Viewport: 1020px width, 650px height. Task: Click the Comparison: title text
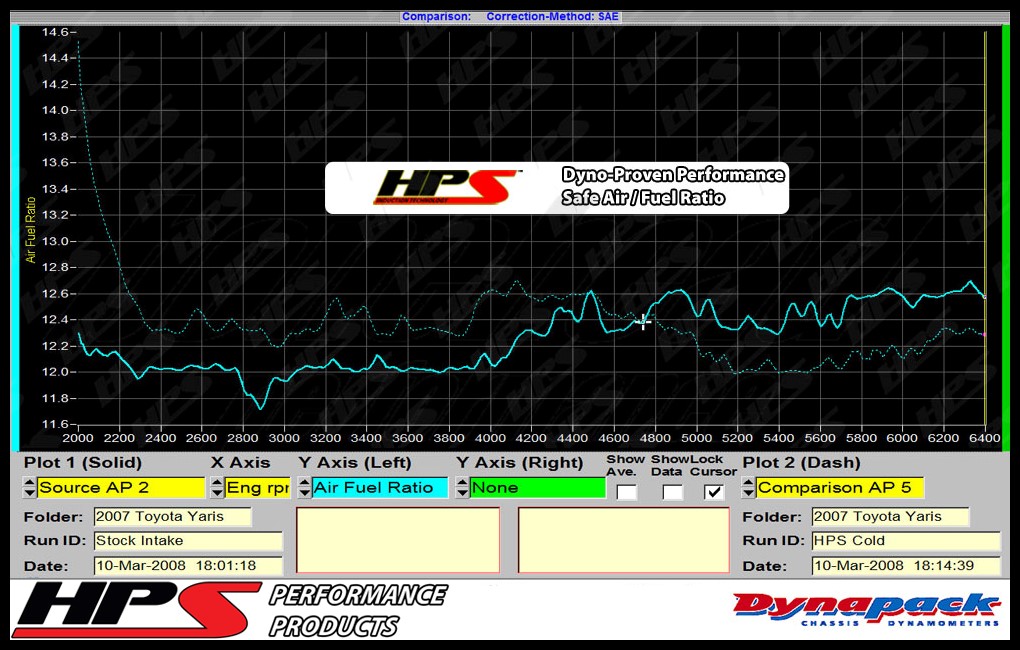436,16
